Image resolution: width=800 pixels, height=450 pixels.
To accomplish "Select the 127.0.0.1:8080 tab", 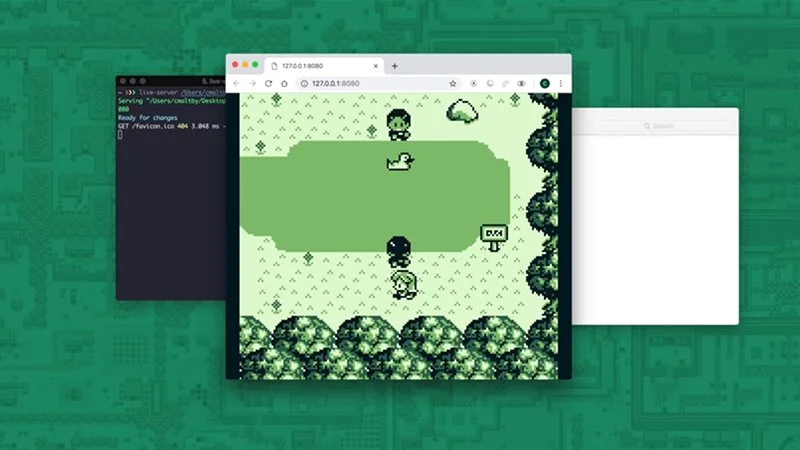I will (324, 66).
